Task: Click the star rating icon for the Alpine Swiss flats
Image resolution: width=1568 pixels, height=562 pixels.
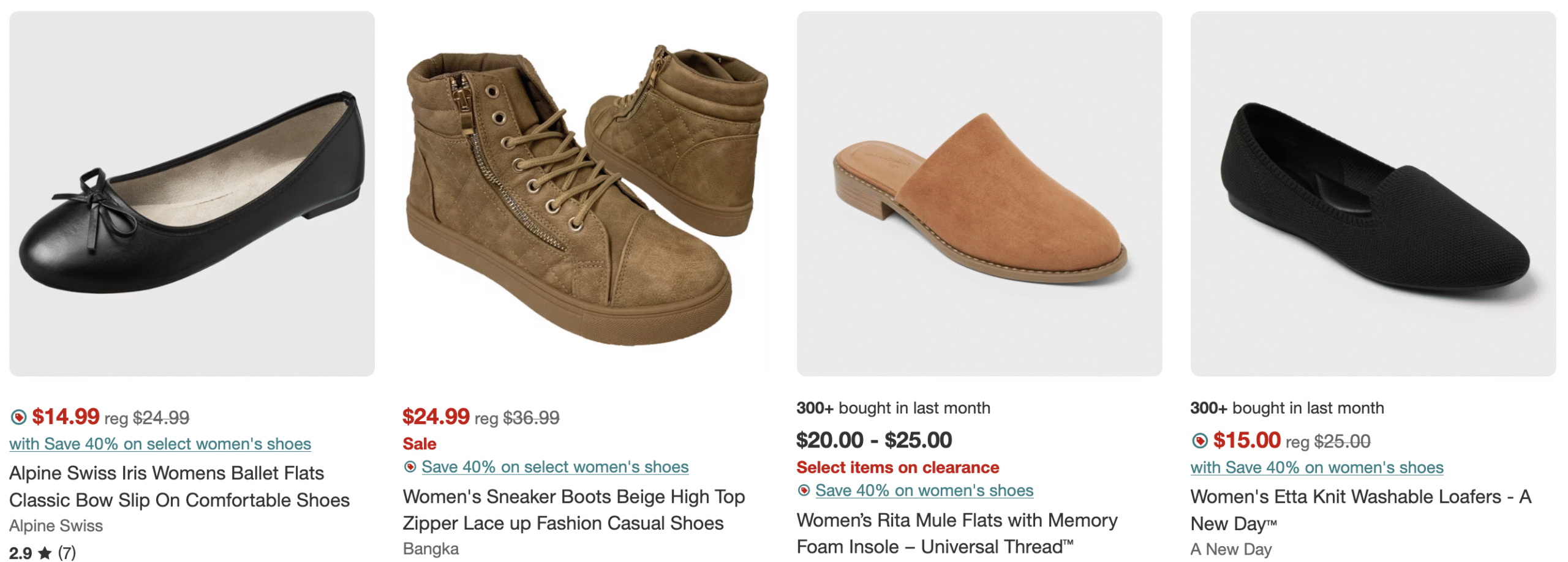Action: [x=45, y=553]
